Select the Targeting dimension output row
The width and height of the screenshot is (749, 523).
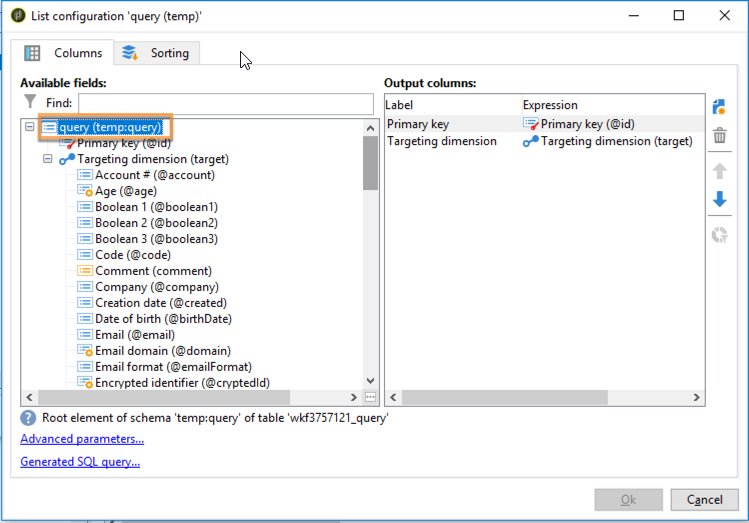pyautogui.click(x=545, y=141)
